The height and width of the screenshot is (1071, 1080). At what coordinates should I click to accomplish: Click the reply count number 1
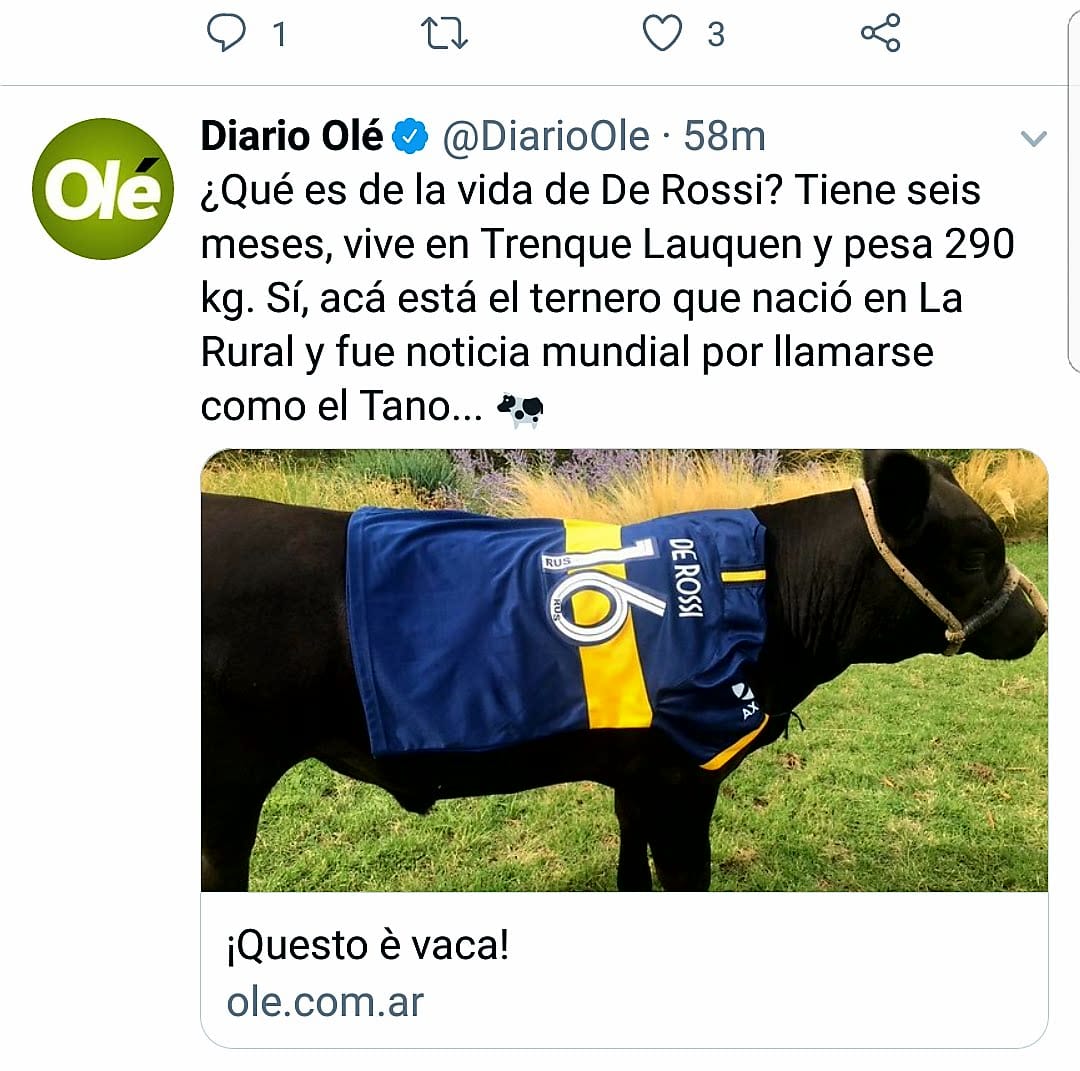(x=279, y=35)
